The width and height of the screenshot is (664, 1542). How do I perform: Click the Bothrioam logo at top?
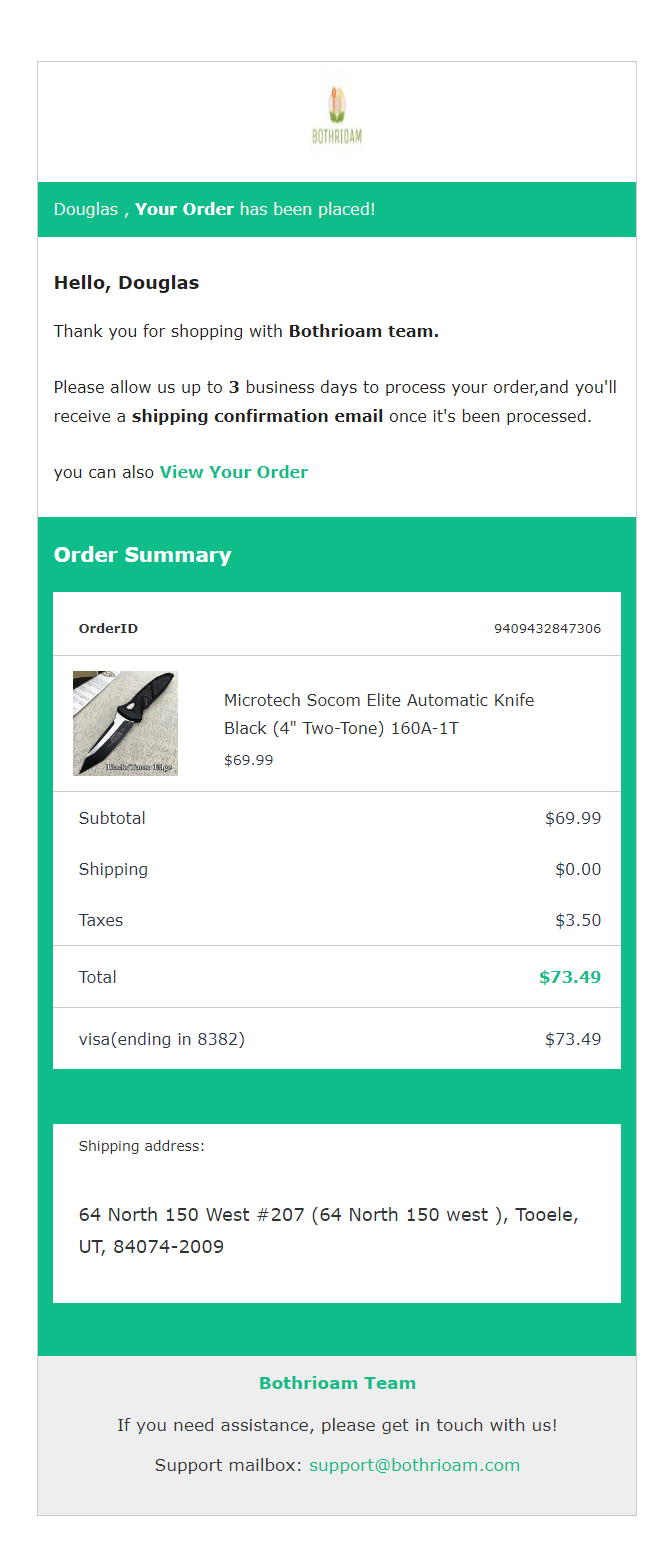coord(337,116)
